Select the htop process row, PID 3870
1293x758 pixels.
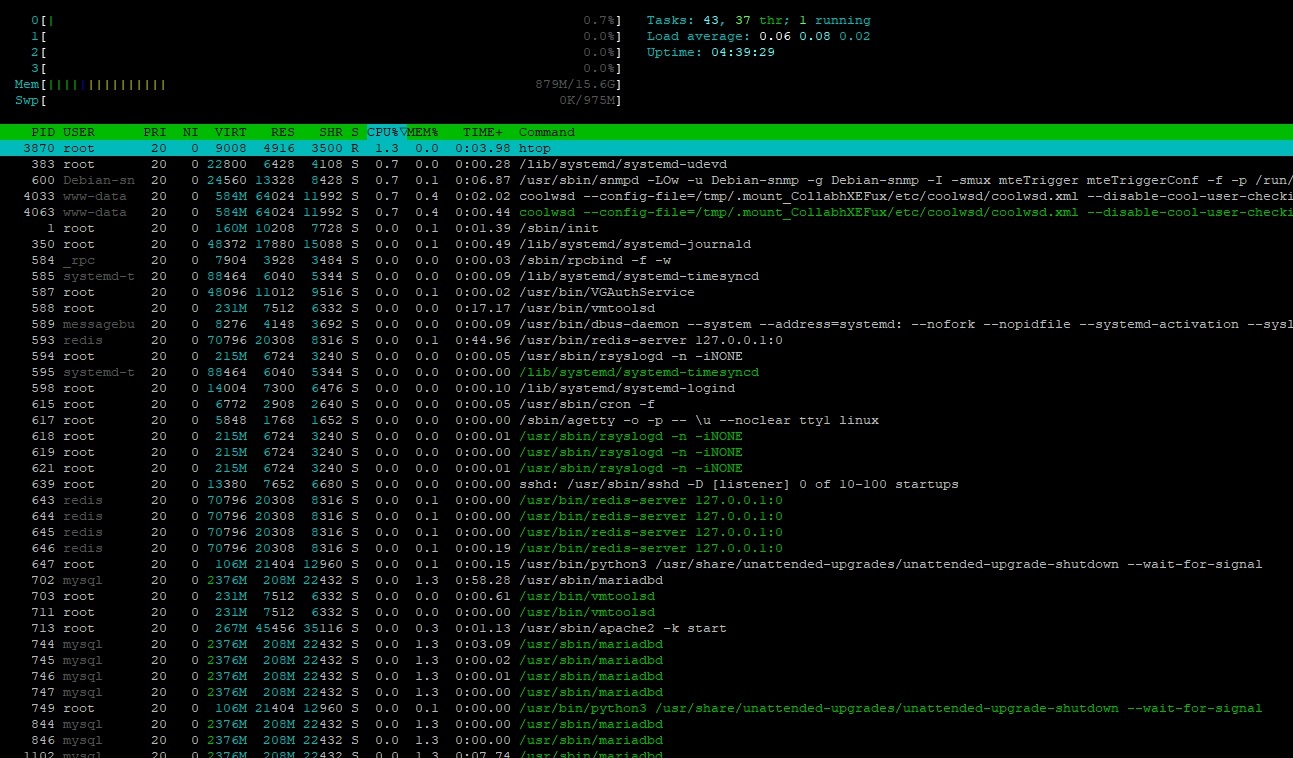(646, 148)
